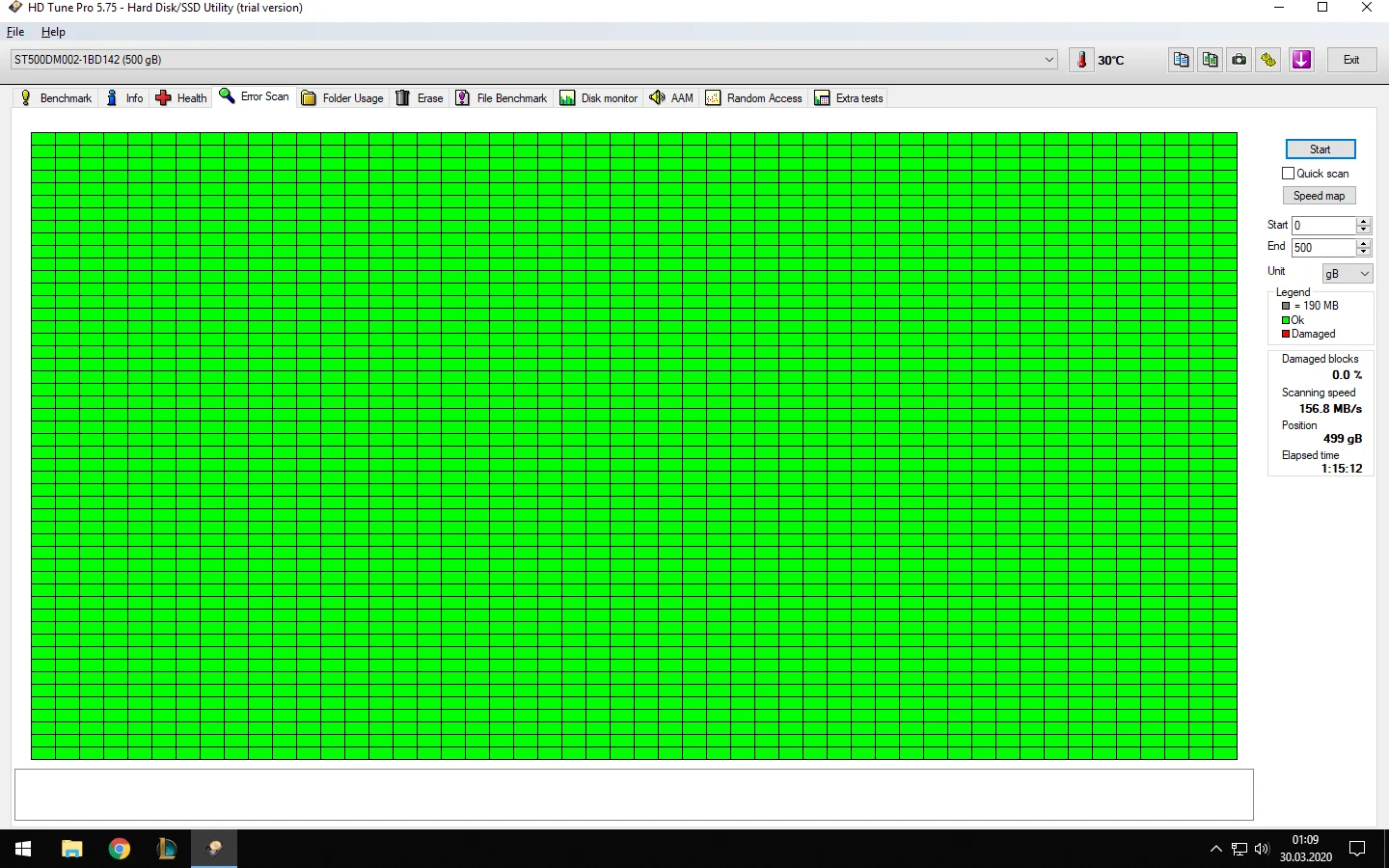1389x868 pixels.
Task: Click the purple download update icon
Action: [1301, 59]
